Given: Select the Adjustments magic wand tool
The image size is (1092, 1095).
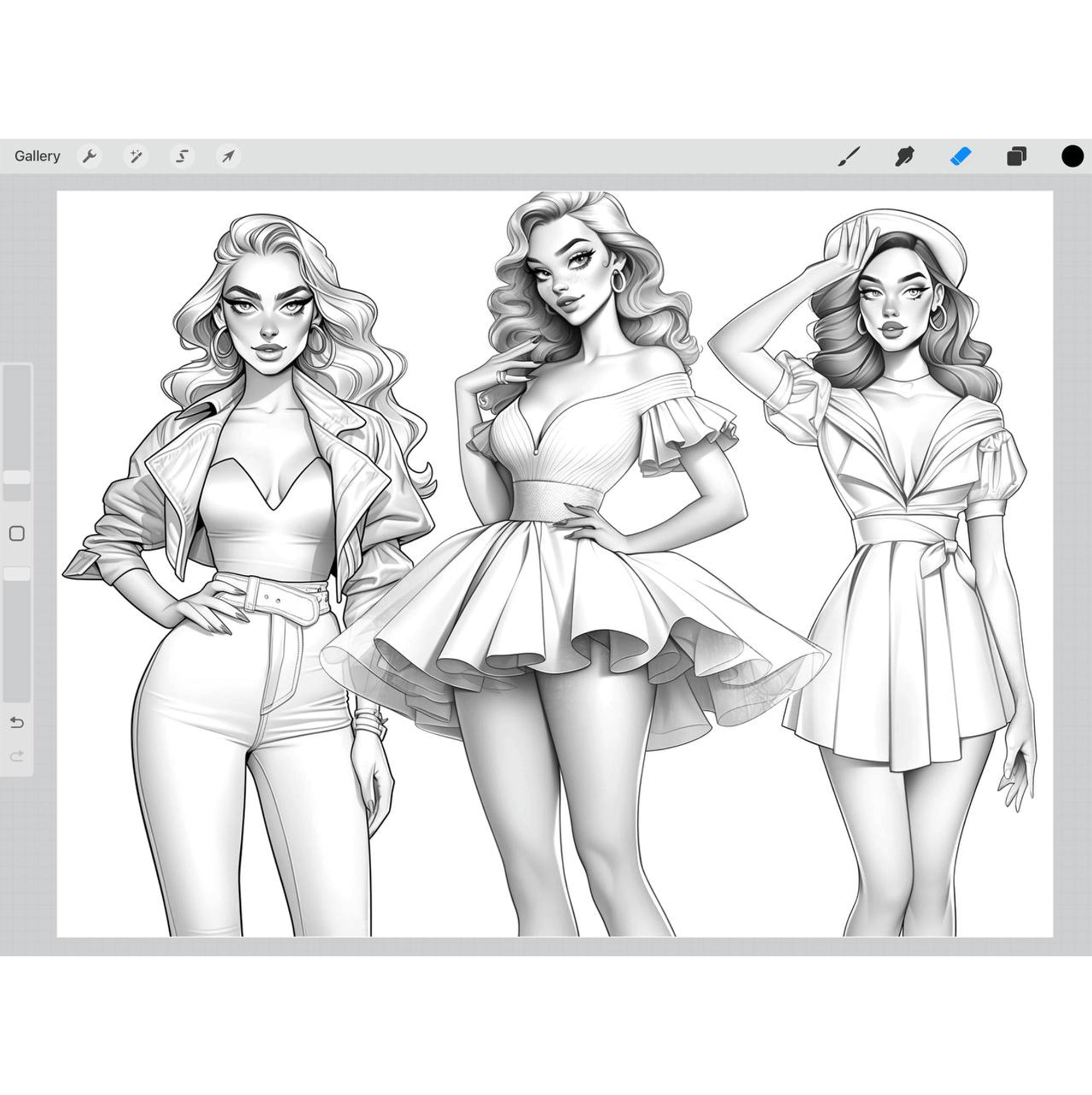Looking at the screenshot, I should click(x=137, y=156).
